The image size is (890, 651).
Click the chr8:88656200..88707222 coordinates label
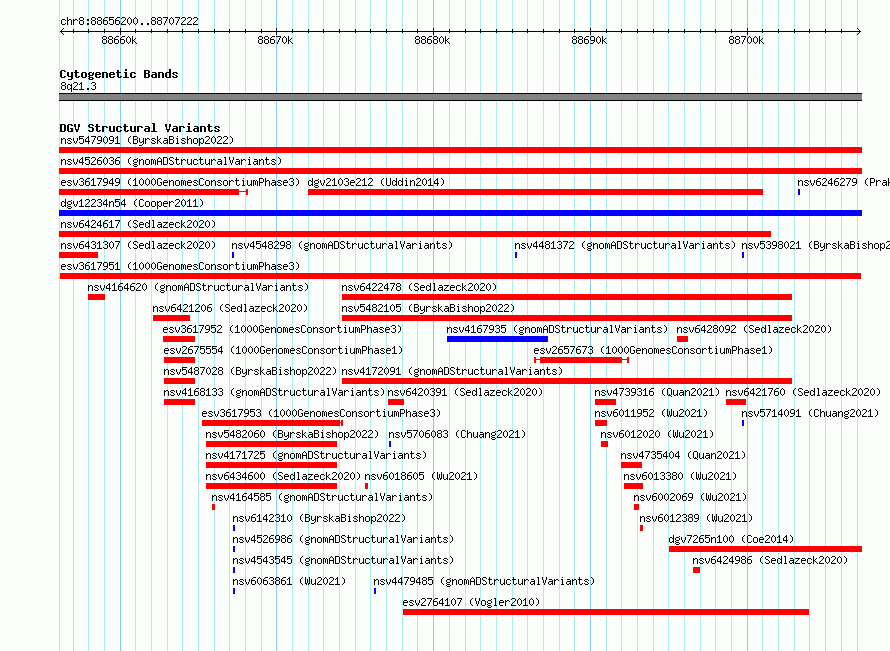129,21
